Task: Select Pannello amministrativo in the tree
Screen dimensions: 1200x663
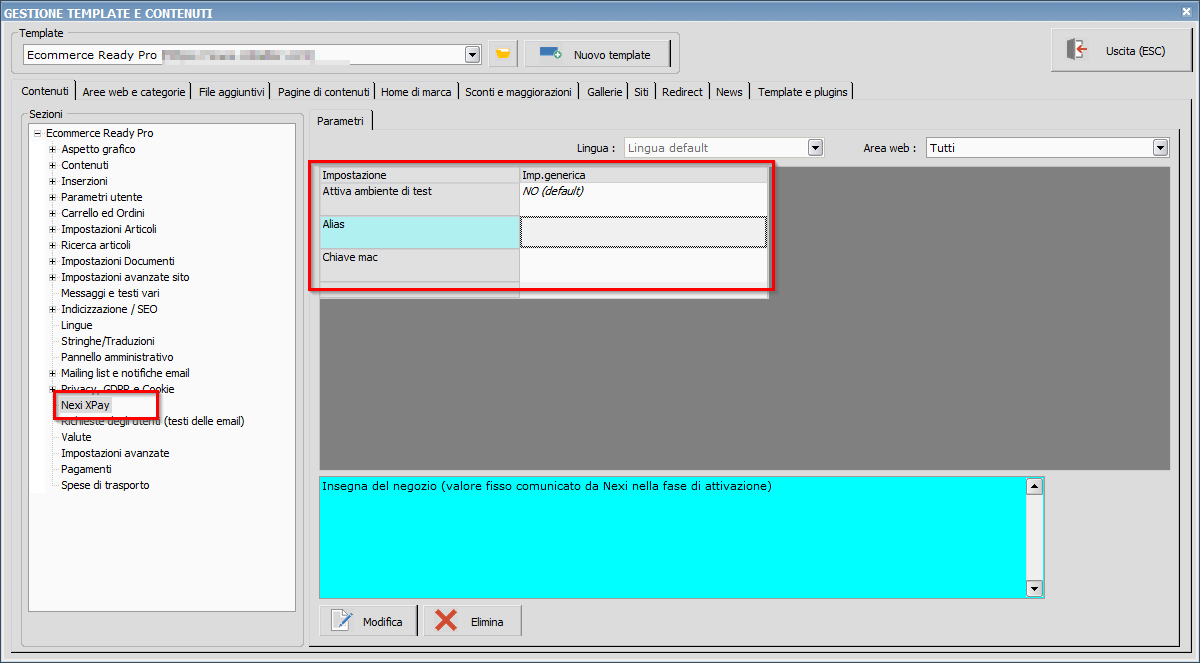Action: pyautogui.click(x=117, y=357)
